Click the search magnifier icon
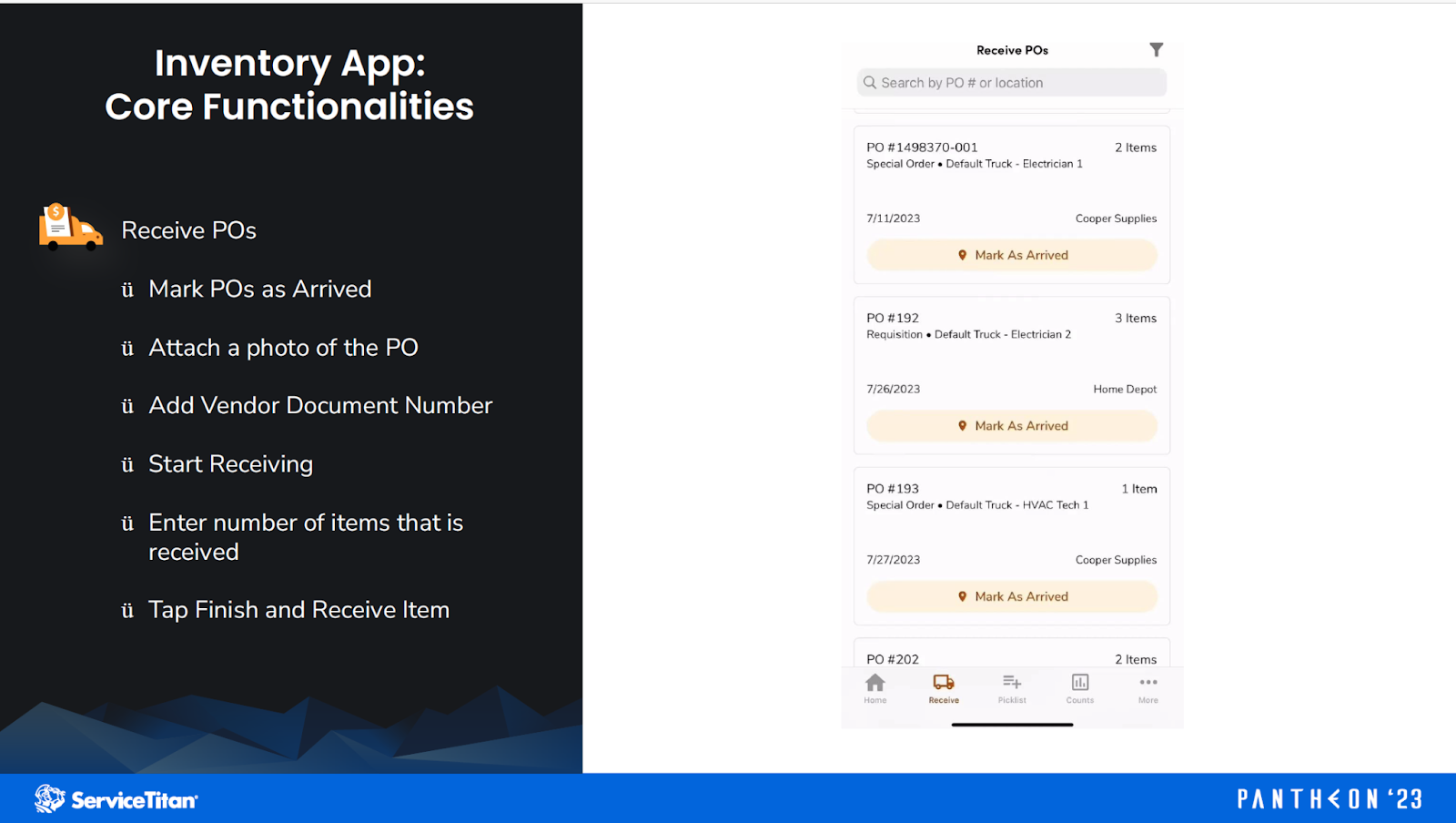Viewport: 1456px width, 823px height. (x=870, y=83)
